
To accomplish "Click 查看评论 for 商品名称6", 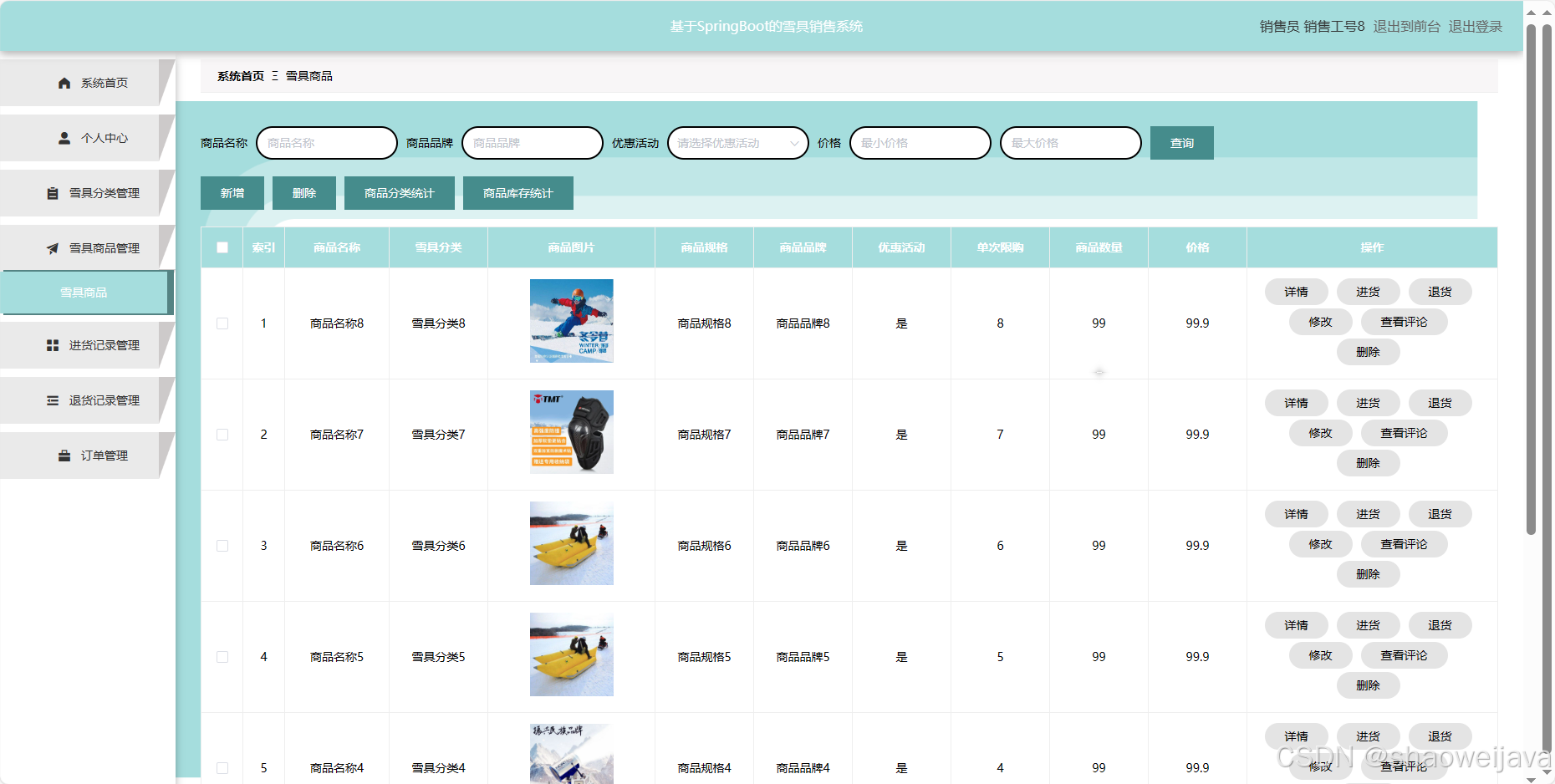I will click(x=1404, y=544).
